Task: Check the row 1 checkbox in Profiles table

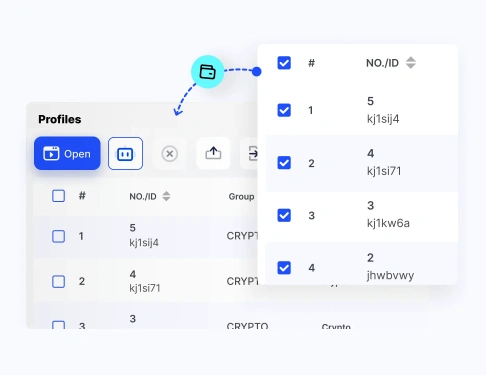Action: pos(58,236)
